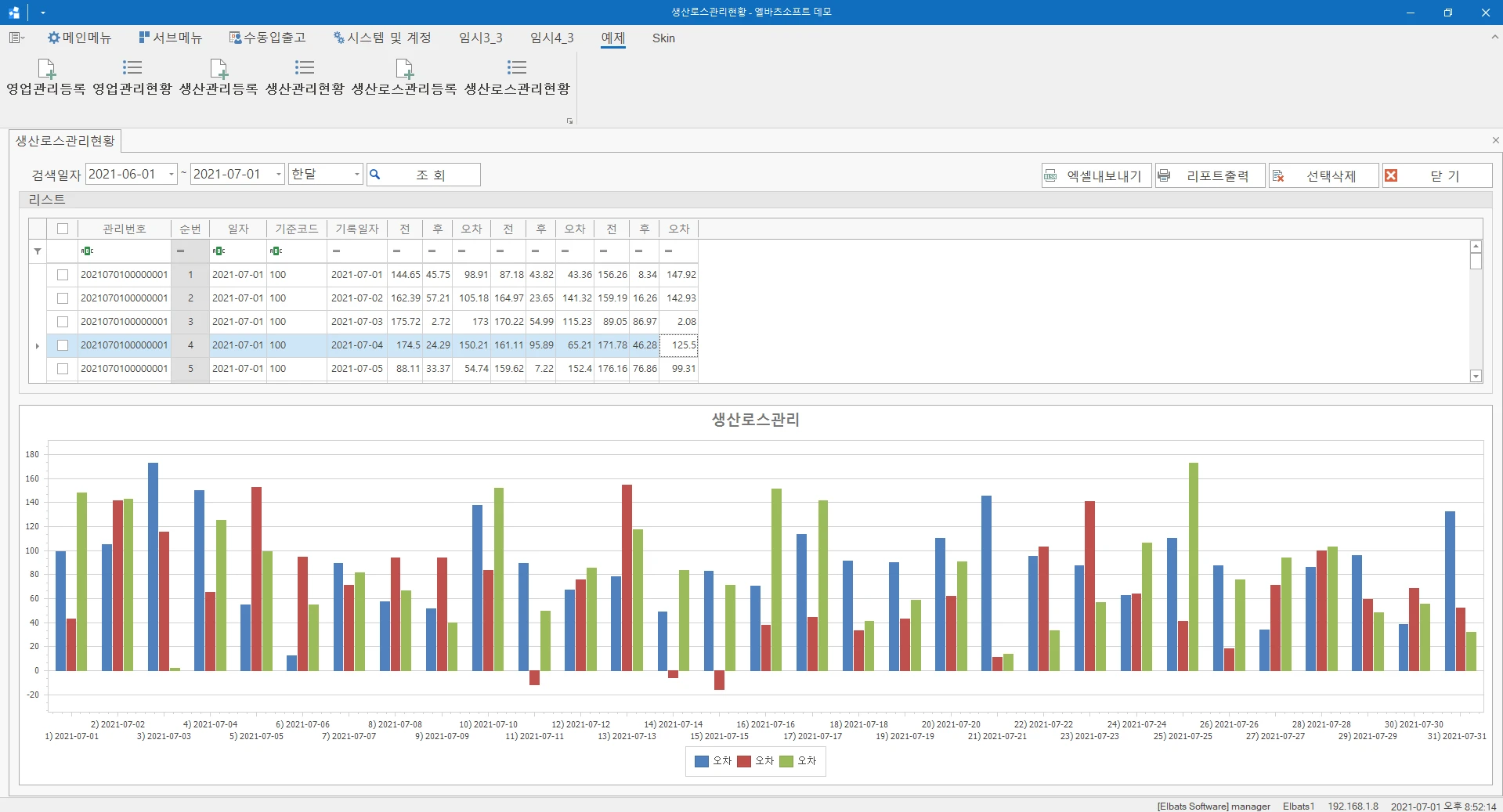Open the 시스템 및 계정 menu

[382, 38]
